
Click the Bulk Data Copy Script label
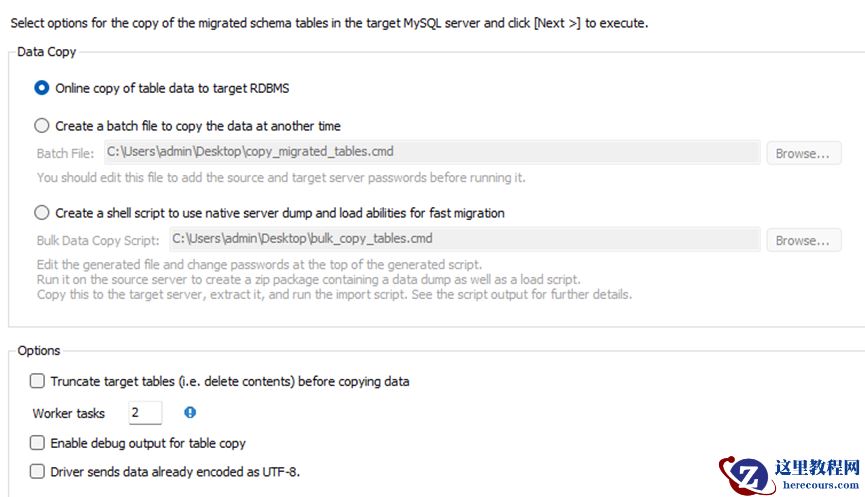click(98, 240)
